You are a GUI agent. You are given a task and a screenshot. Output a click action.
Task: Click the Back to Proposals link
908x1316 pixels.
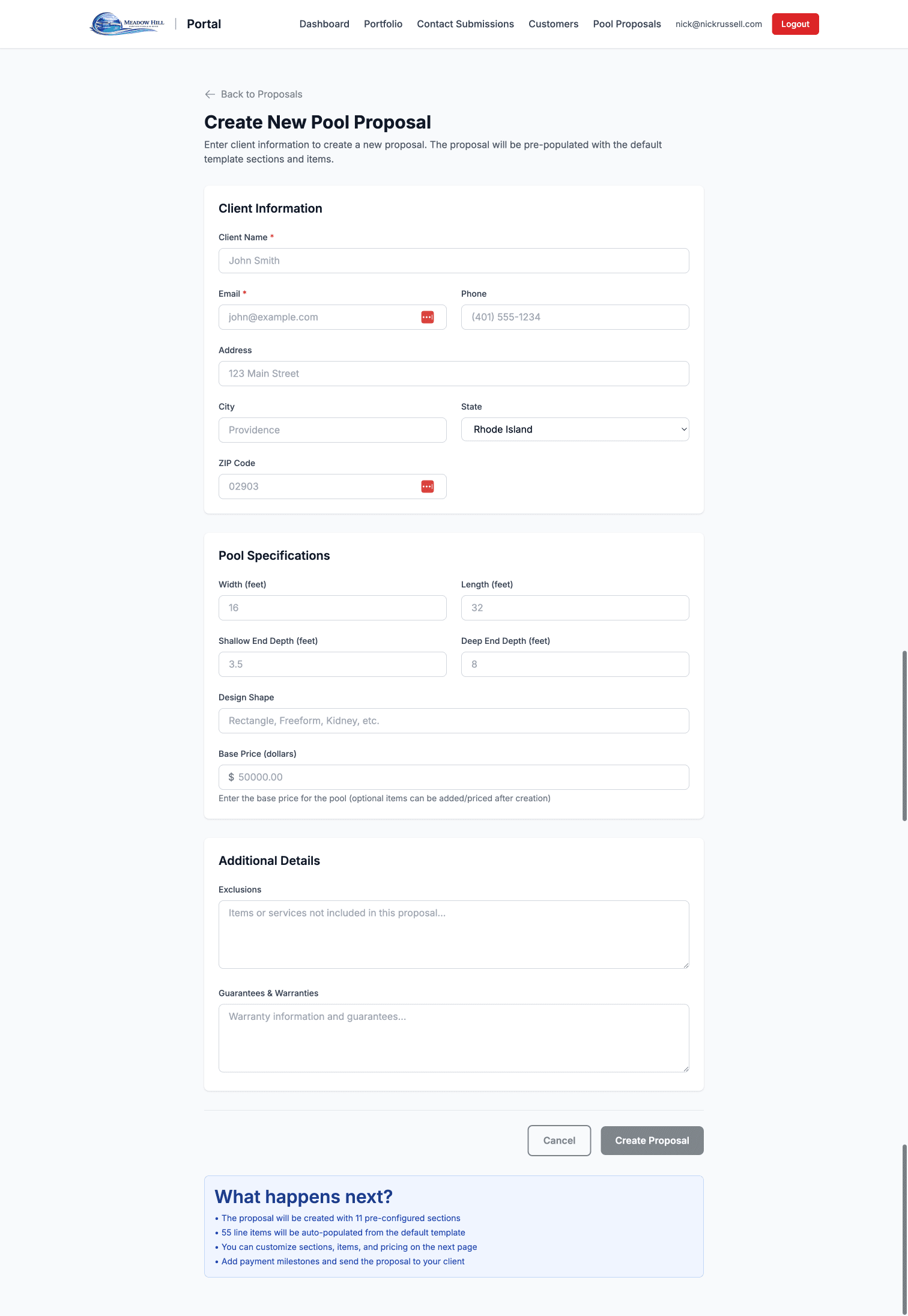[x=262, y=94]
